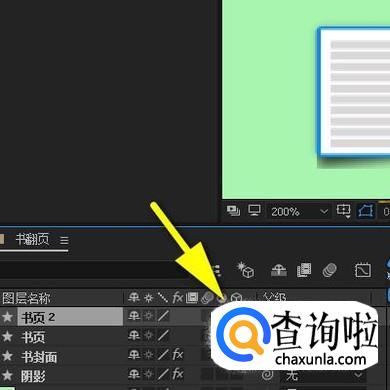The height and width of the screenshot is (390, 390).
Task: Enable Draft 3D in the timeline toolbar
Action: [245, 270]
